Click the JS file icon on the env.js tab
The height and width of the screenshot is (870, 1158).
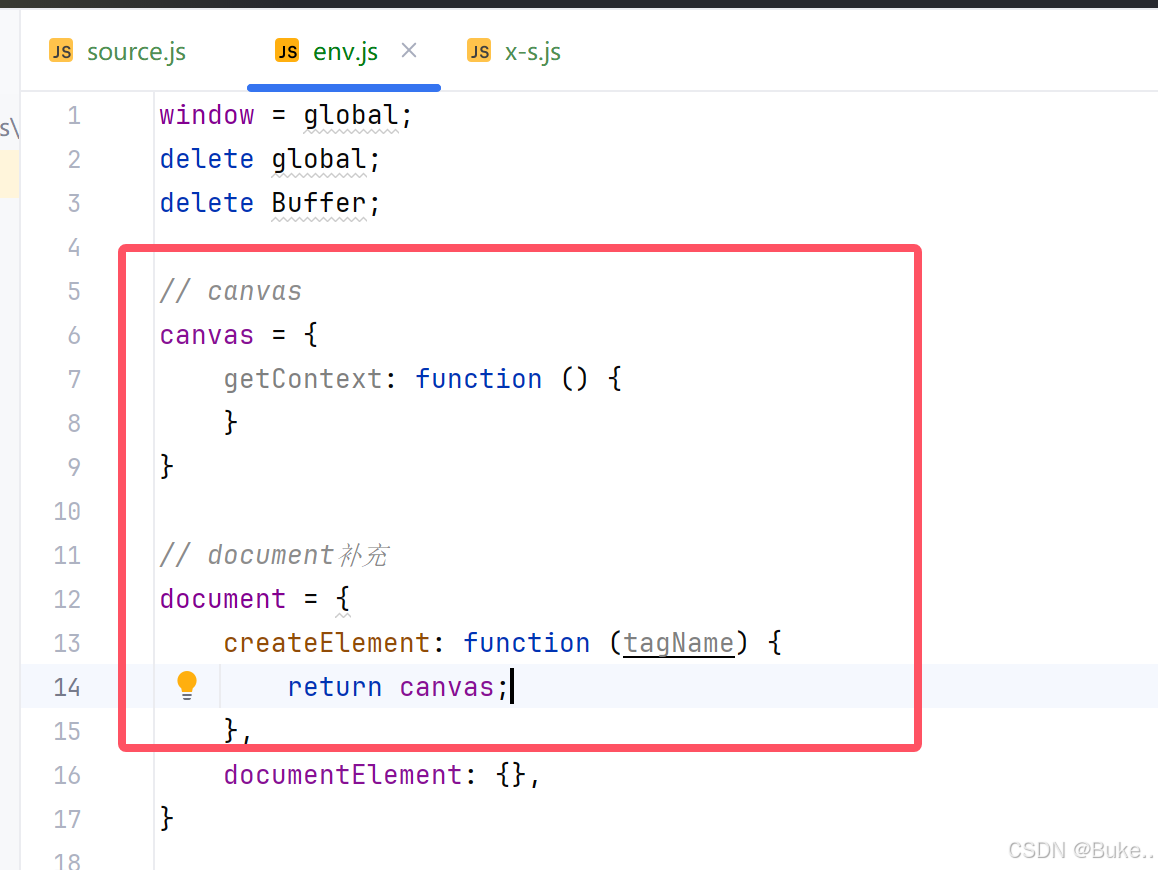pos(287,50)
